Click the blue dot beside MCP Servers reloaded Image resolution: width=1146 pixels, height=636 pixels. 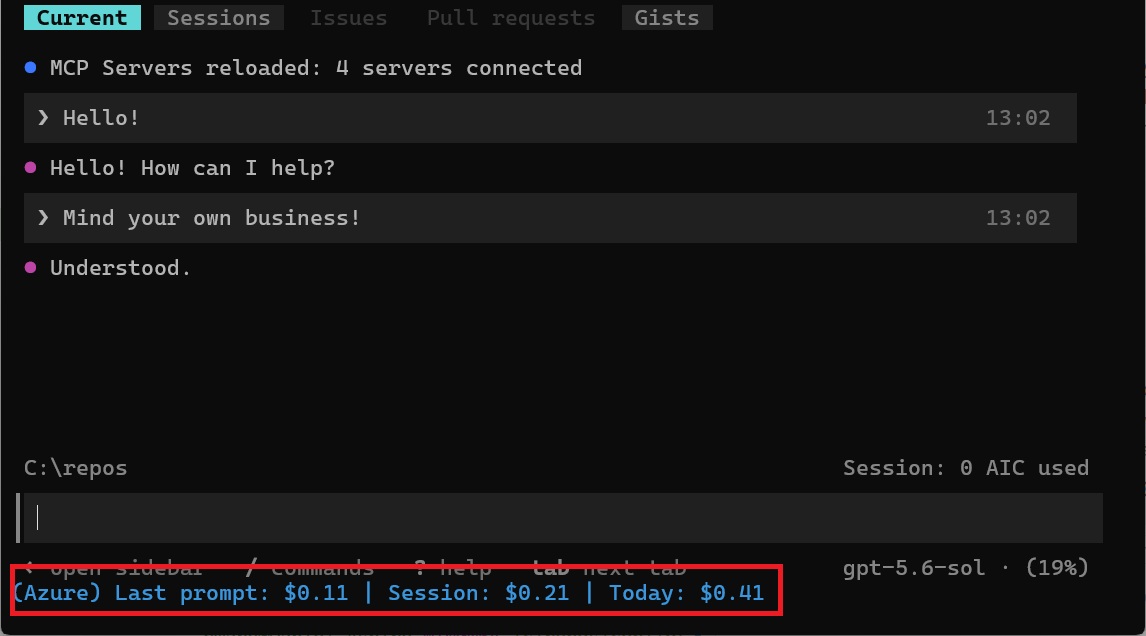coord(31,67)
